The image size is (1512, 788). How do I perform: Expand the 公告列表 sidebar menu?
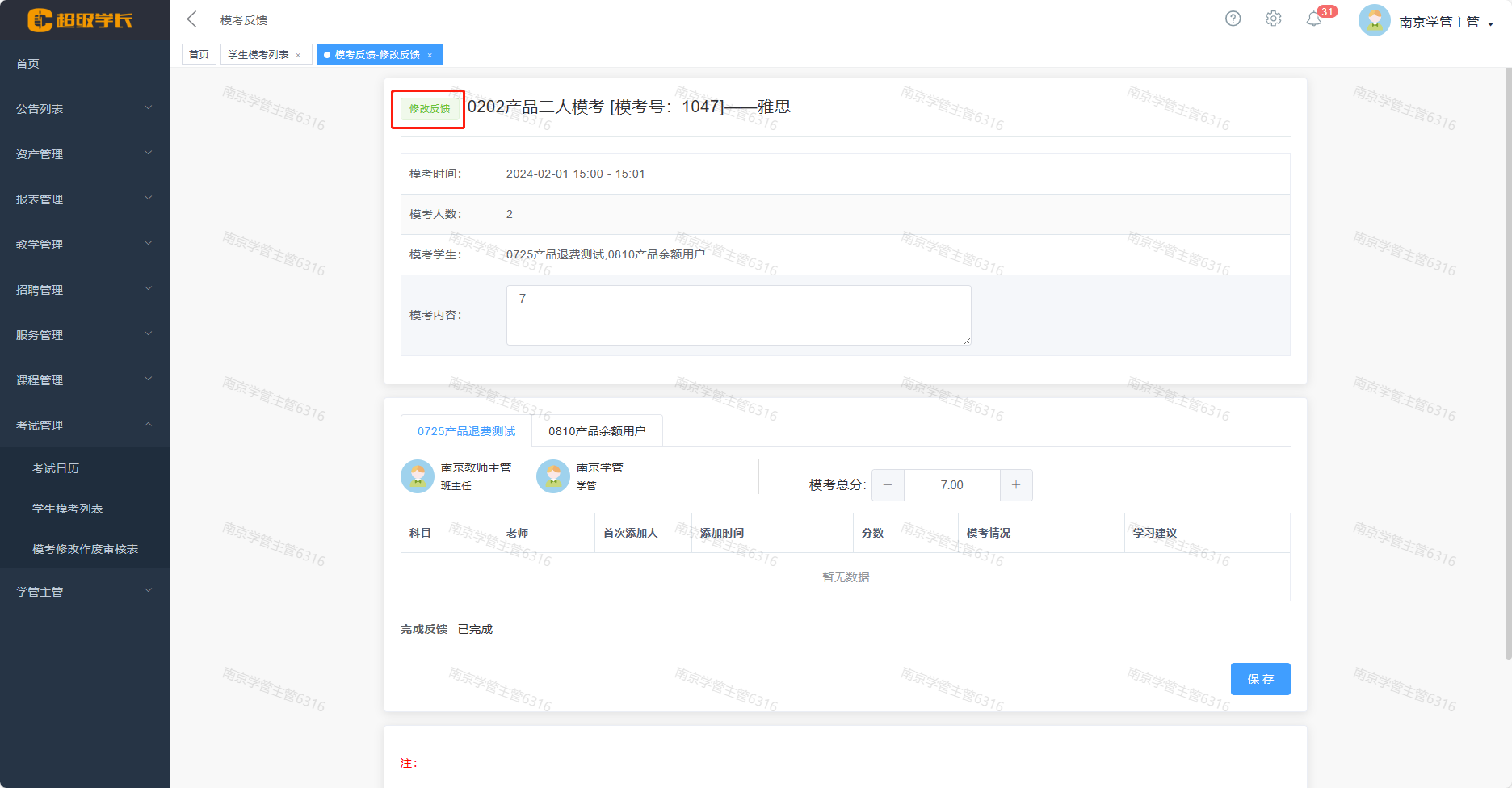point(84,109)
